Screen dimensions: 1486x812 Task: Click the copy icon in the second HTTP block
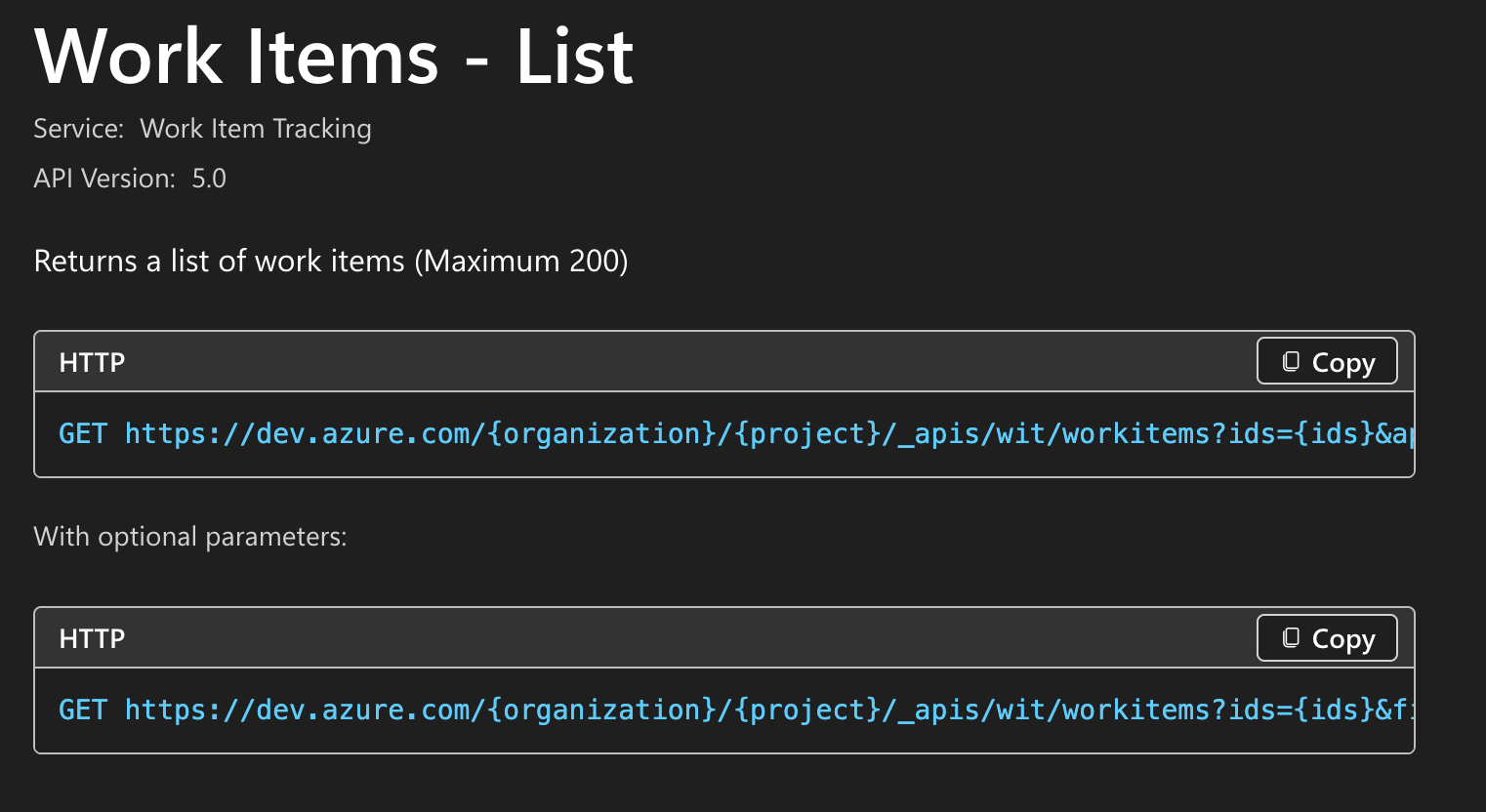(1291, 638)
